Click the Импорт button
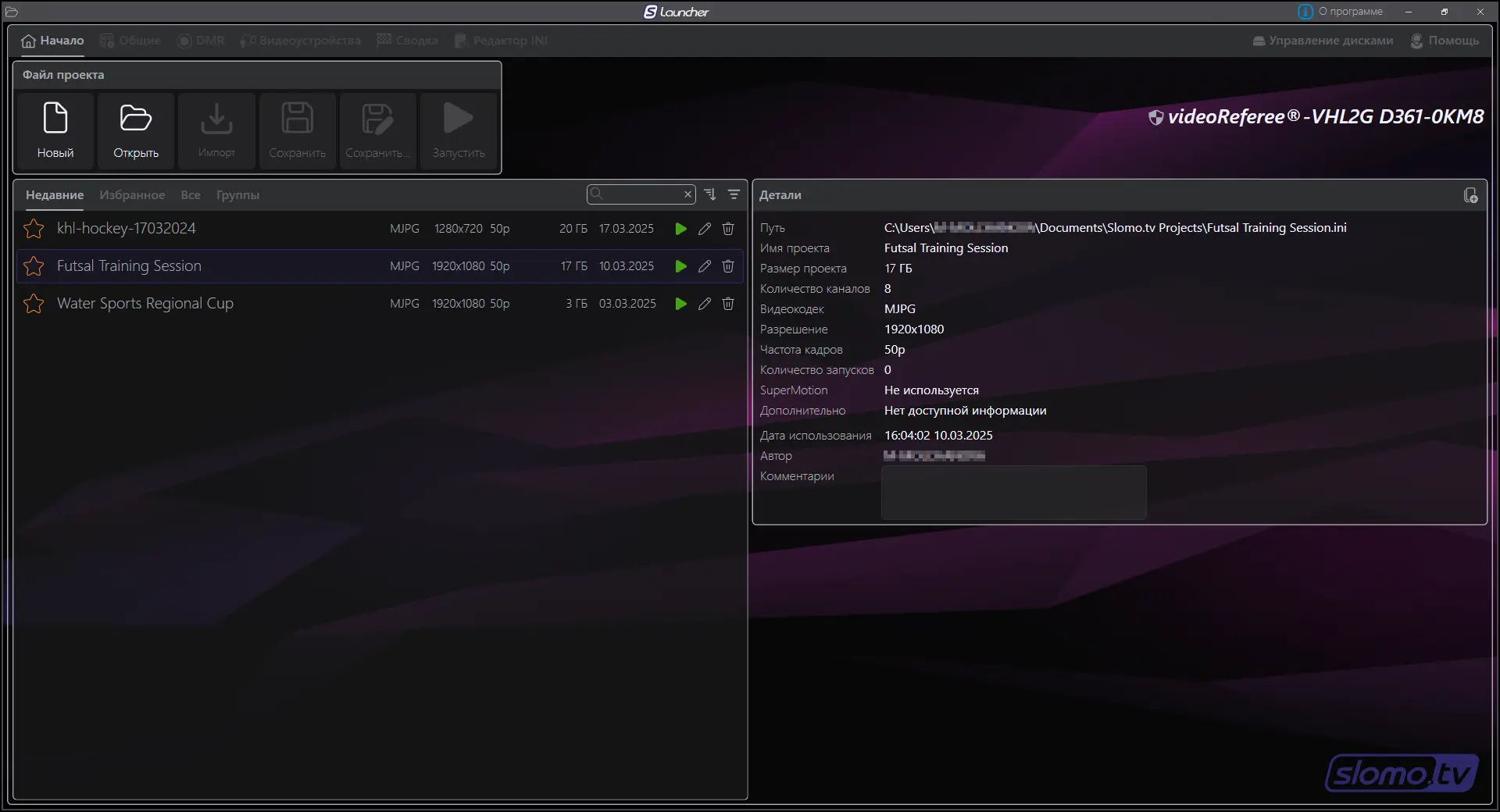 [216, 130]
